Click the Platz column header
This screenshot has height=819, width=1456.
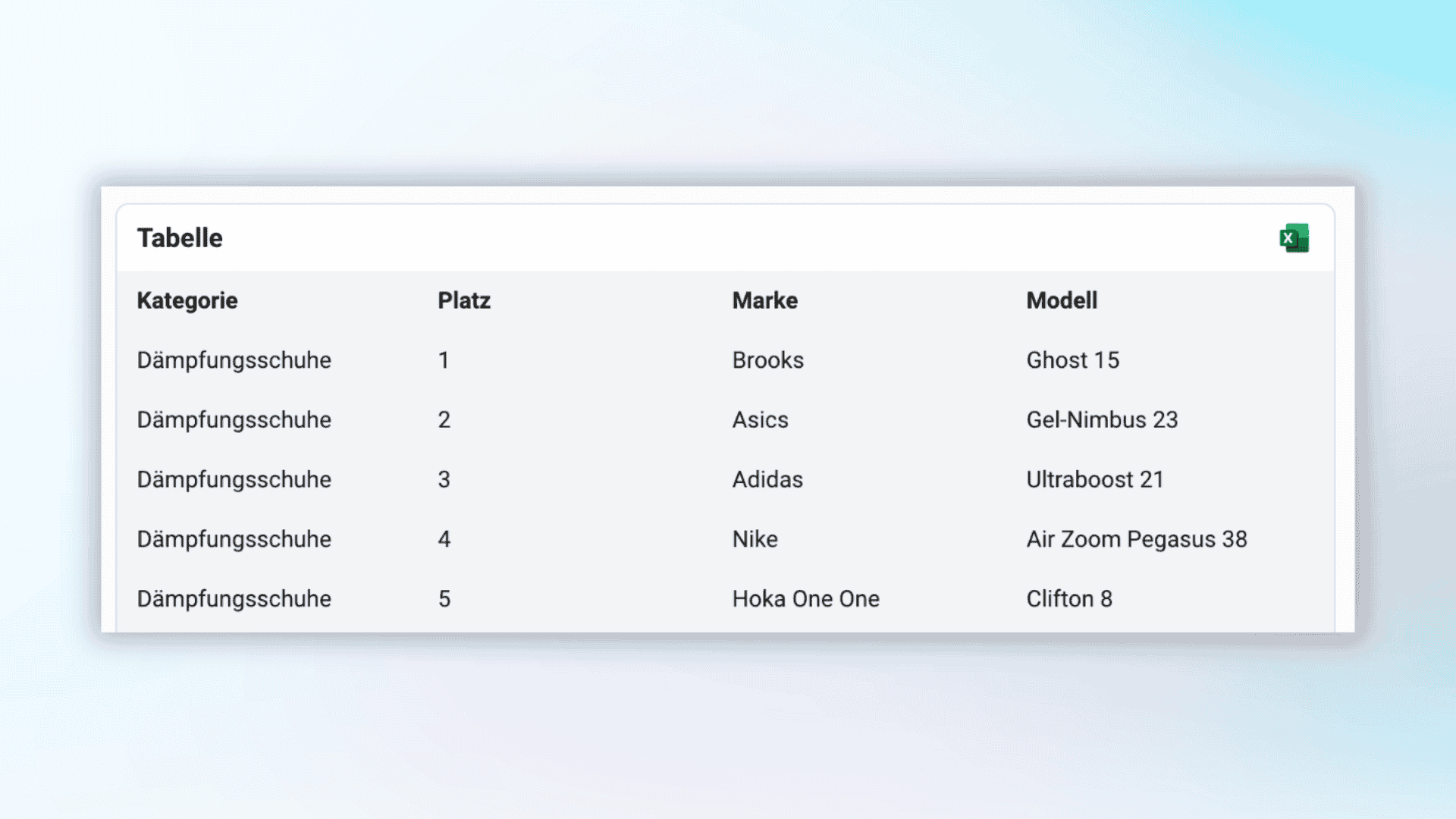click(464, 300)
